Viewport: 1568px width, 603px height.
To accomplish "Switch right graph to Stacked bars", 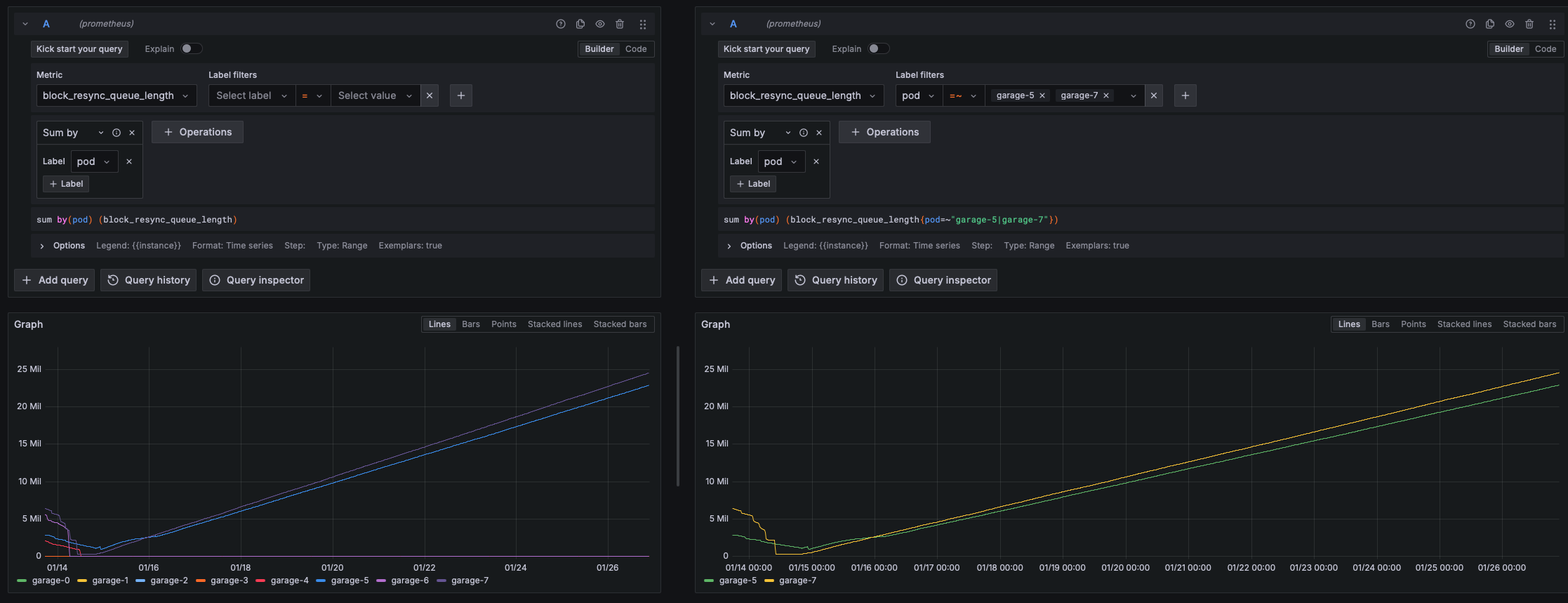I will [1529, 324].
